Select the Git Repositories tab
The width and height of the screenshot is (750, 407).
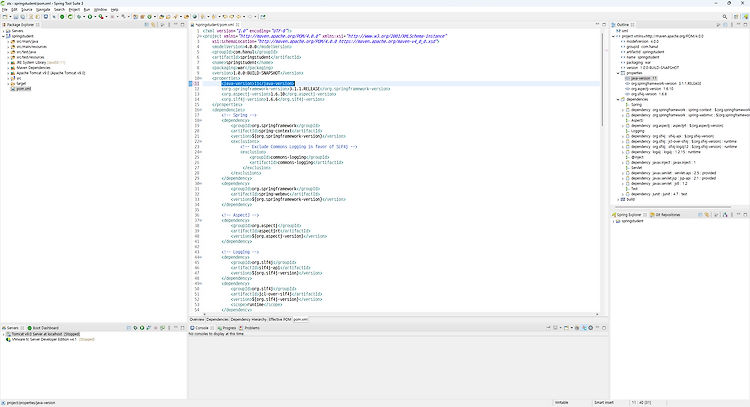665,215
